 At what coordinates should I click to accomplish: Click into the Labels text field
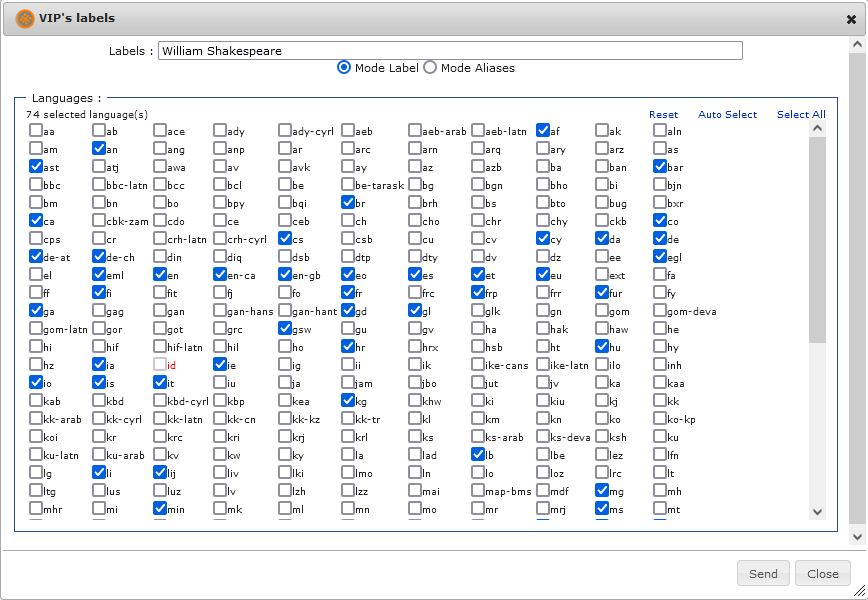point(450,51)
